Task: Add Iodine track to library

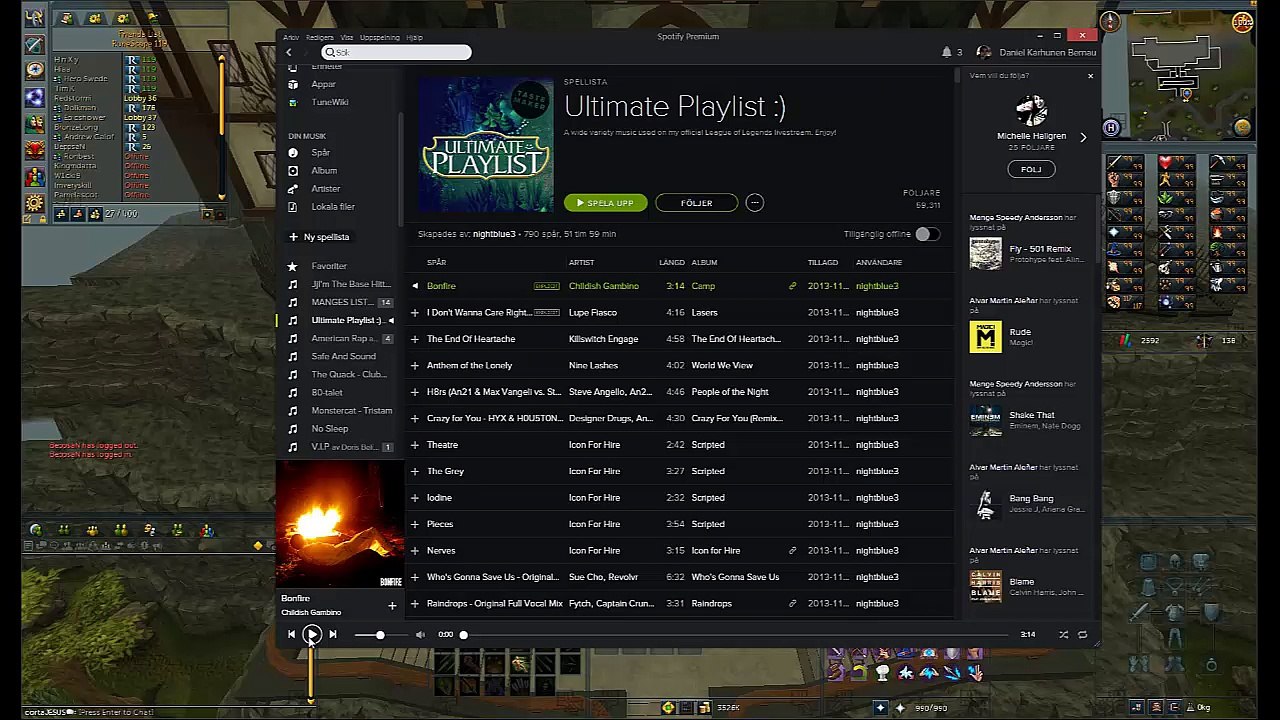Action: click(x=415, y=498)
